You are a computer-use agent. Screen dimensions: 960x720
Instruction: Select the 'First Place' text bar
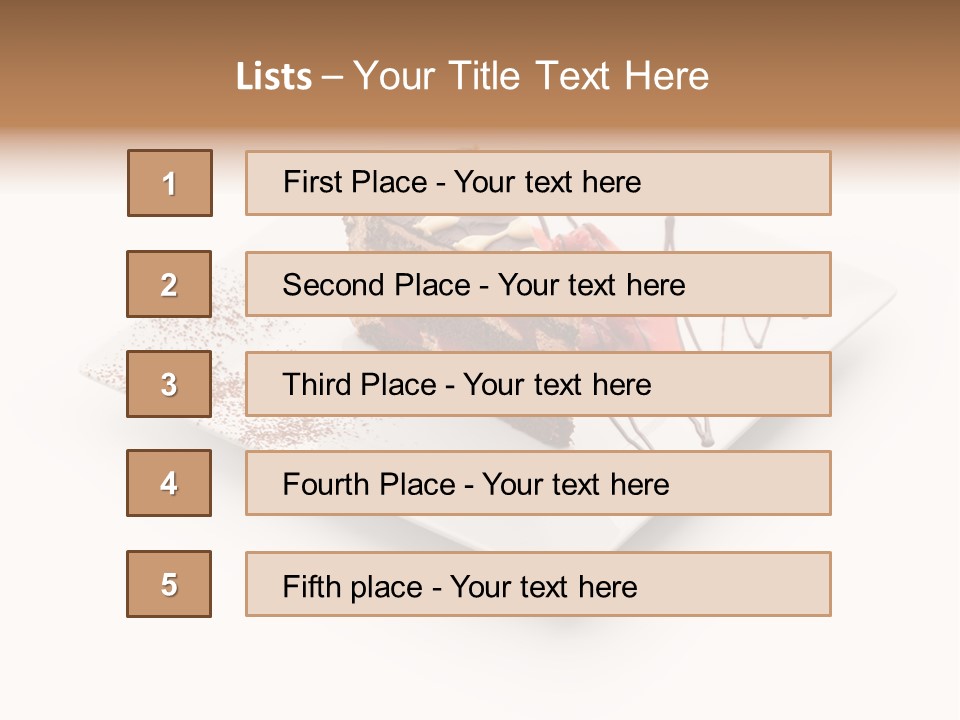[x=538, y=183]
